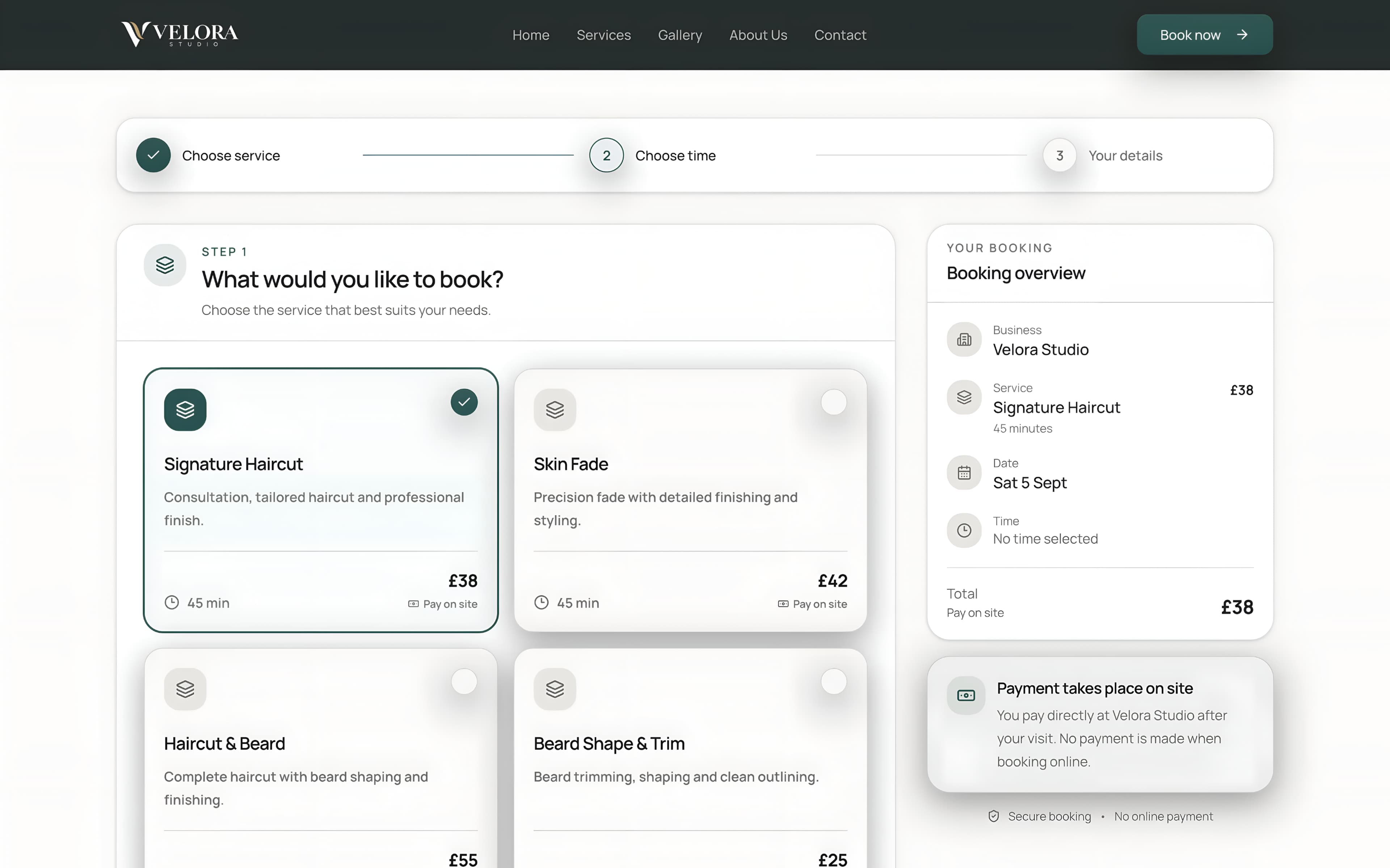Click the £25 price on Beard Shape & Trim
Screen dimensions: 1390x868
pyautogui.click(x=833, y=860)
